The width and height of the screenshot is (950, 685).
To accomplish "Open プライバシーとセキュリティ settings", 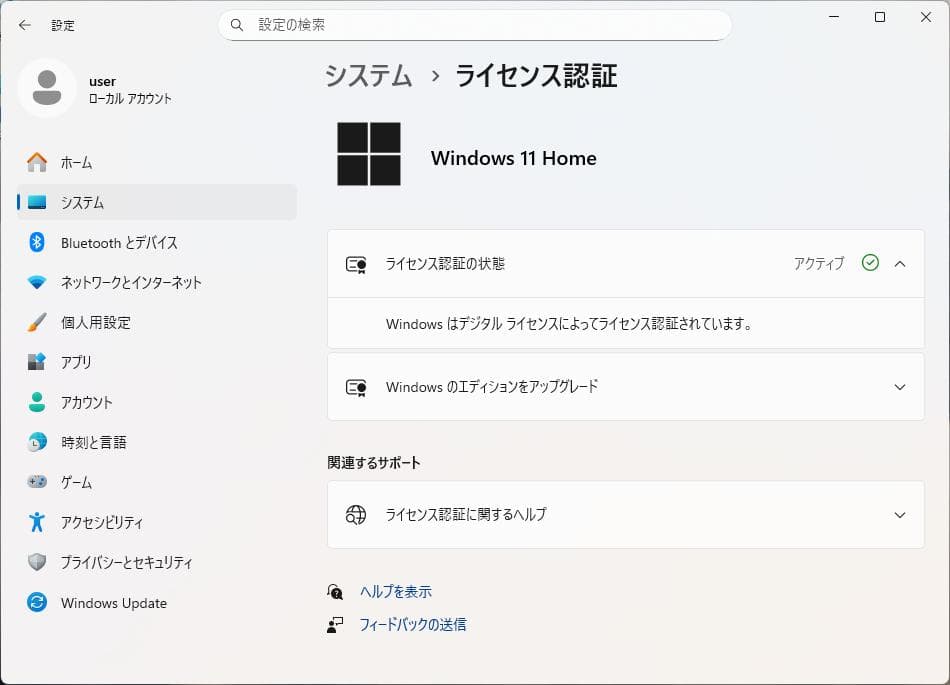I will click(157, 562).
